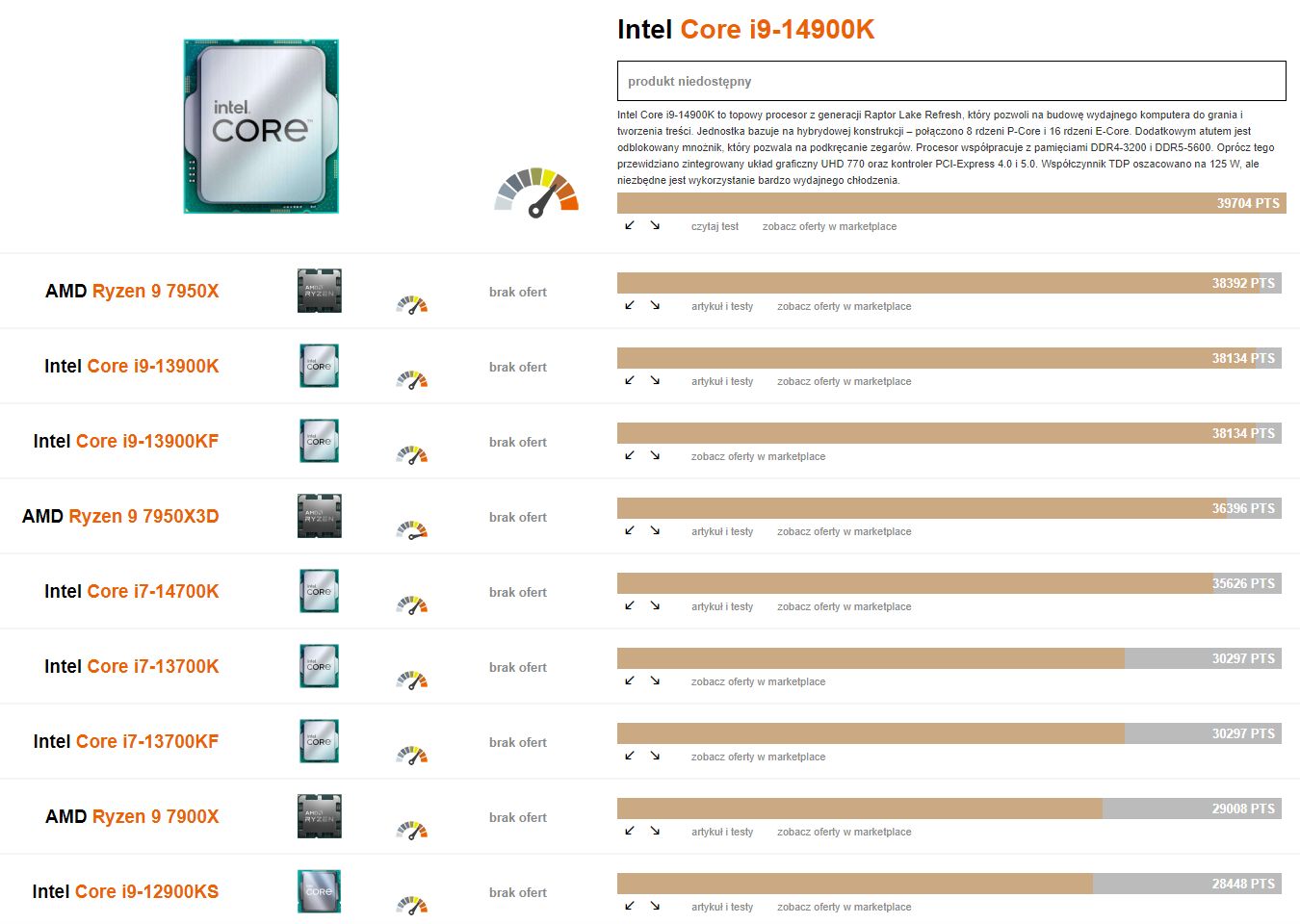Open 'artykuł i testy' for Ryzen 9 7900X
Image resolution: width=1300 pixels, height=924 pixels.
(x=722, y=833)
